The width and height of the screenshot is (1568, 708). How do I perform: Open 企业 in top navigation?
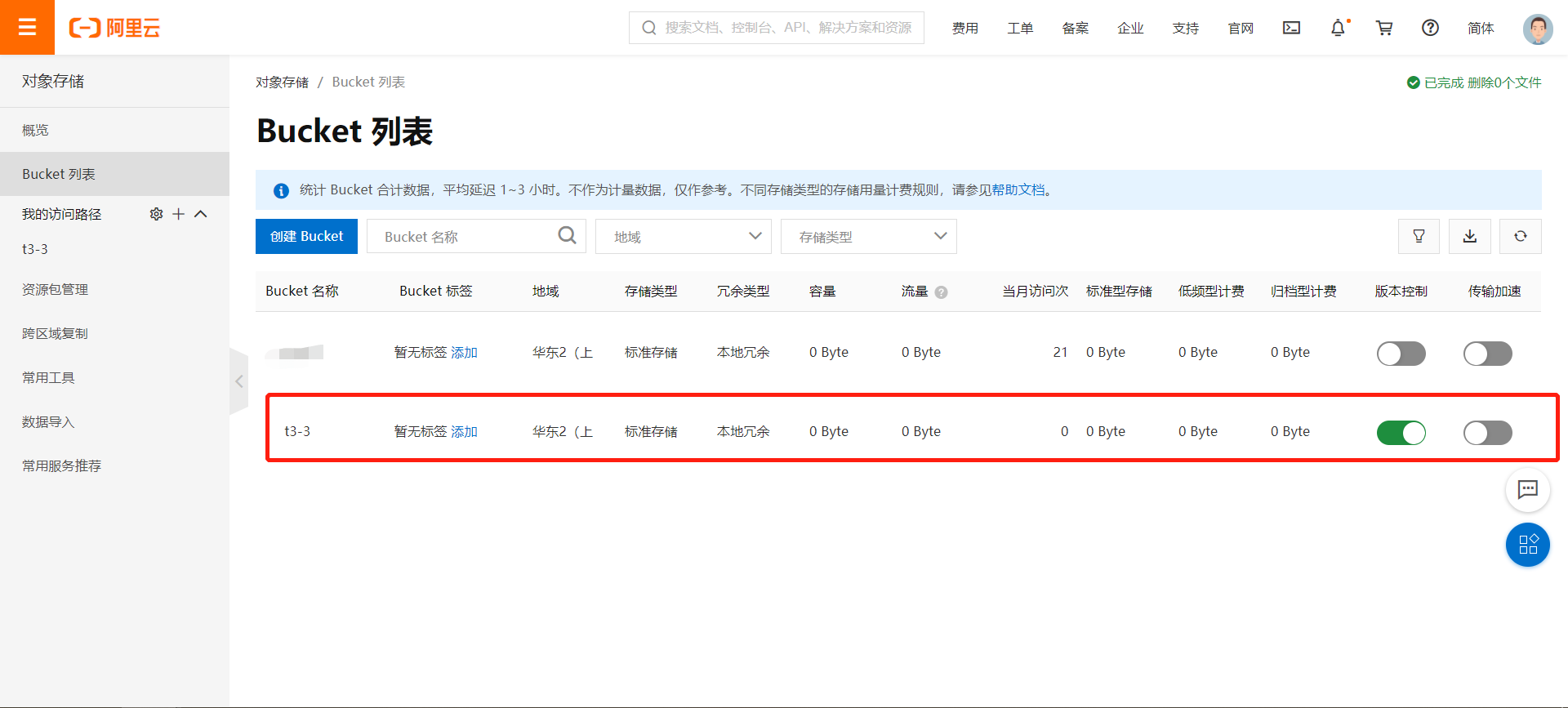tap(1130, 28)
